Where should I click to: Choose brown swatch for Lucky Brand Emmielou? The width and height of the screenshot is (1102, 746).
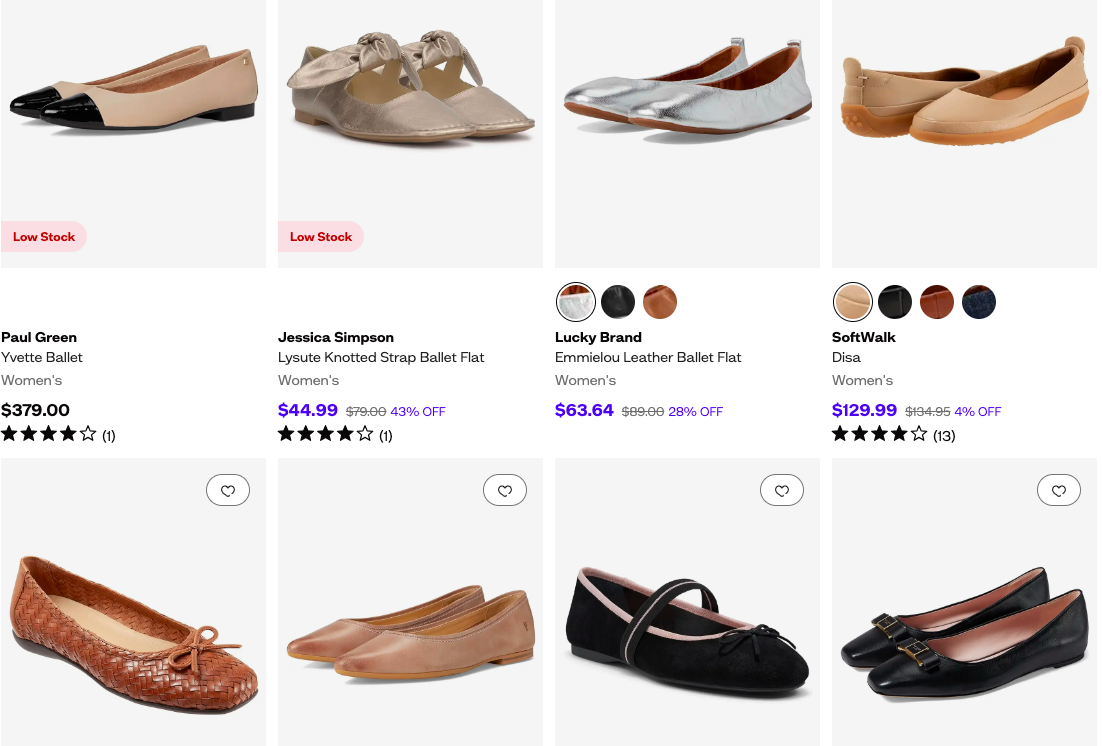(660, 301)
